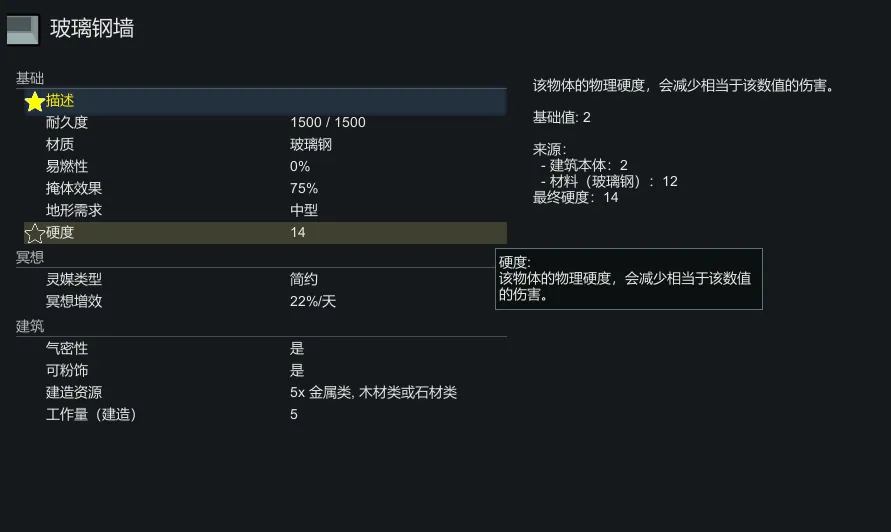Select the 耐久度 stat row
Screen dimensions: 891x532
point(265,123)
